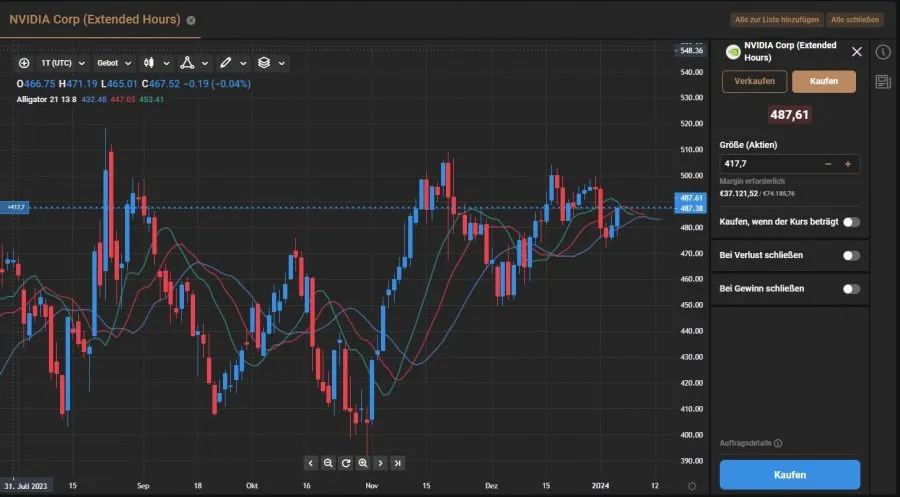Click the 487,61 price display
The height and width of the screenshot is (497, 900).
[789, 115]
